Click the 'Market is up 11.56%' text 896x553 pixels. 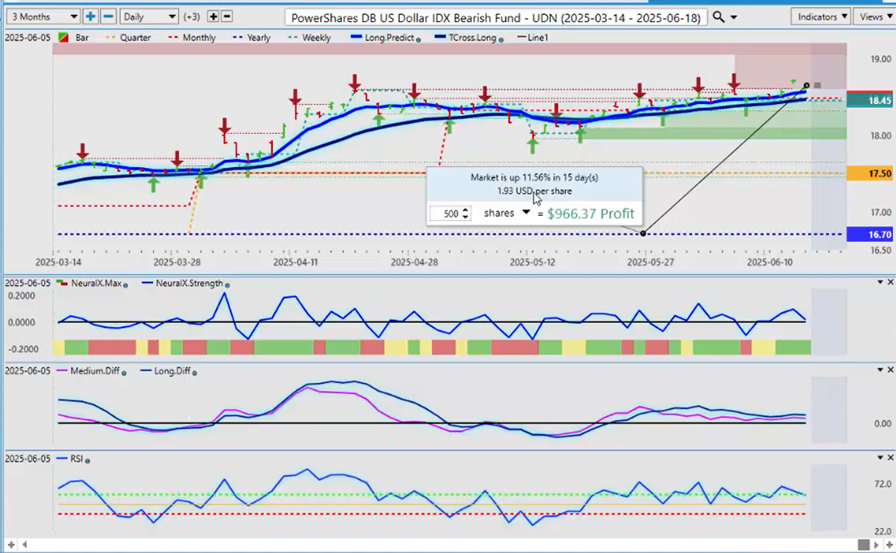534,178
